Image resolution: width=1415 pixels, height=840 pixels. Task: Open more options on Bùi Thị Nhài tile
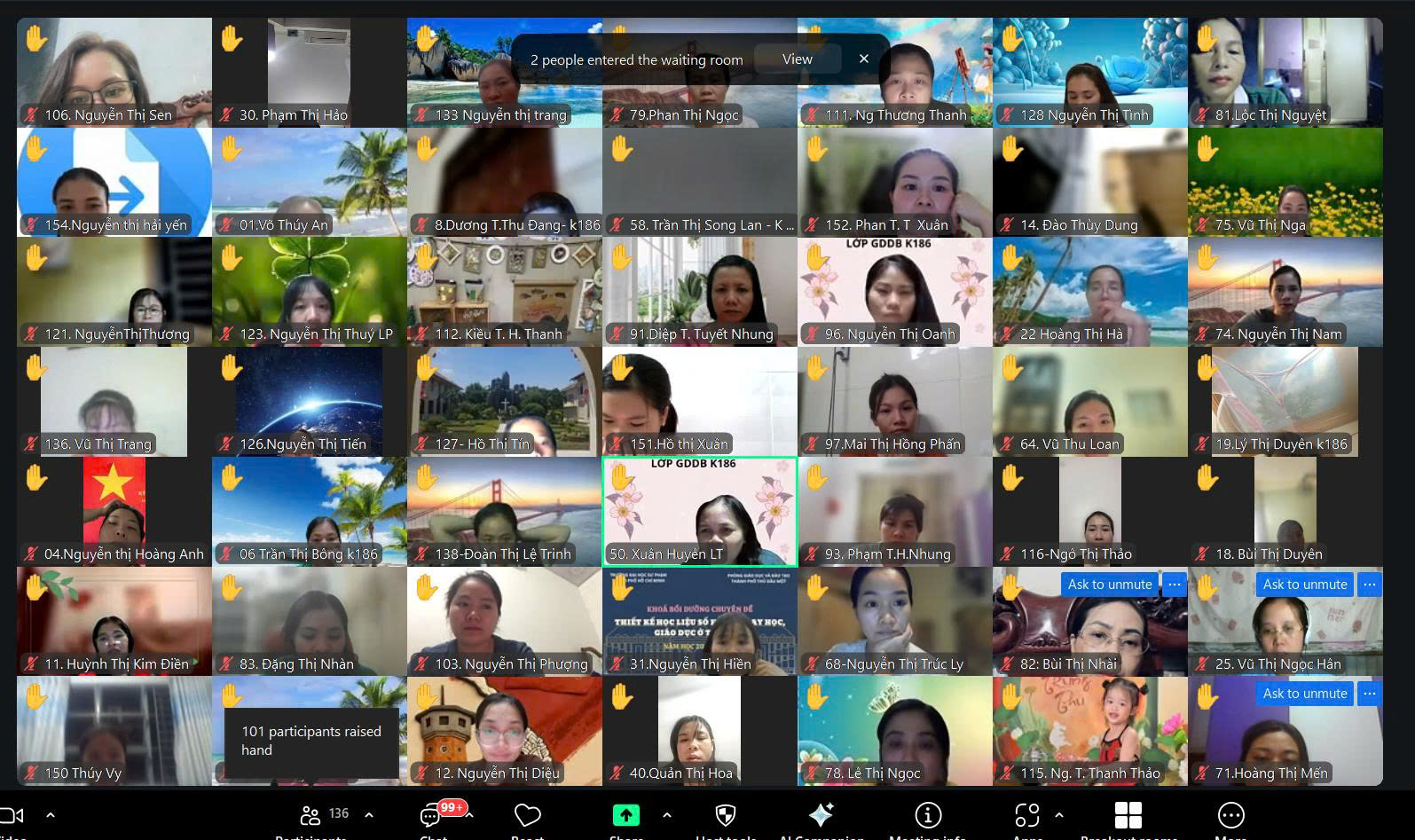pyautogui.click(x=1174, y=585)
